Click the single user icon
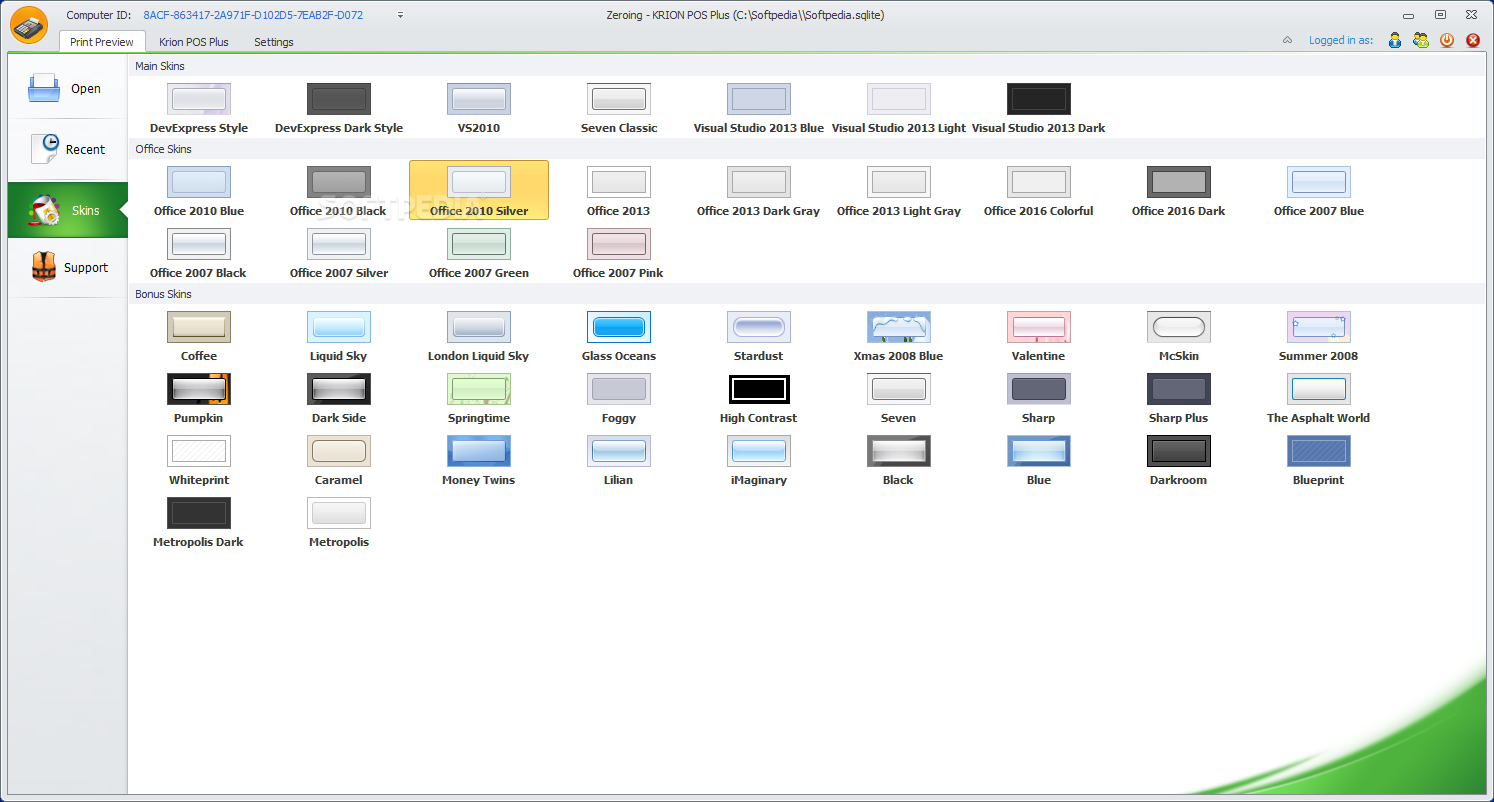This screenshot has width=1494, height=802. (x=1395, y=40)
